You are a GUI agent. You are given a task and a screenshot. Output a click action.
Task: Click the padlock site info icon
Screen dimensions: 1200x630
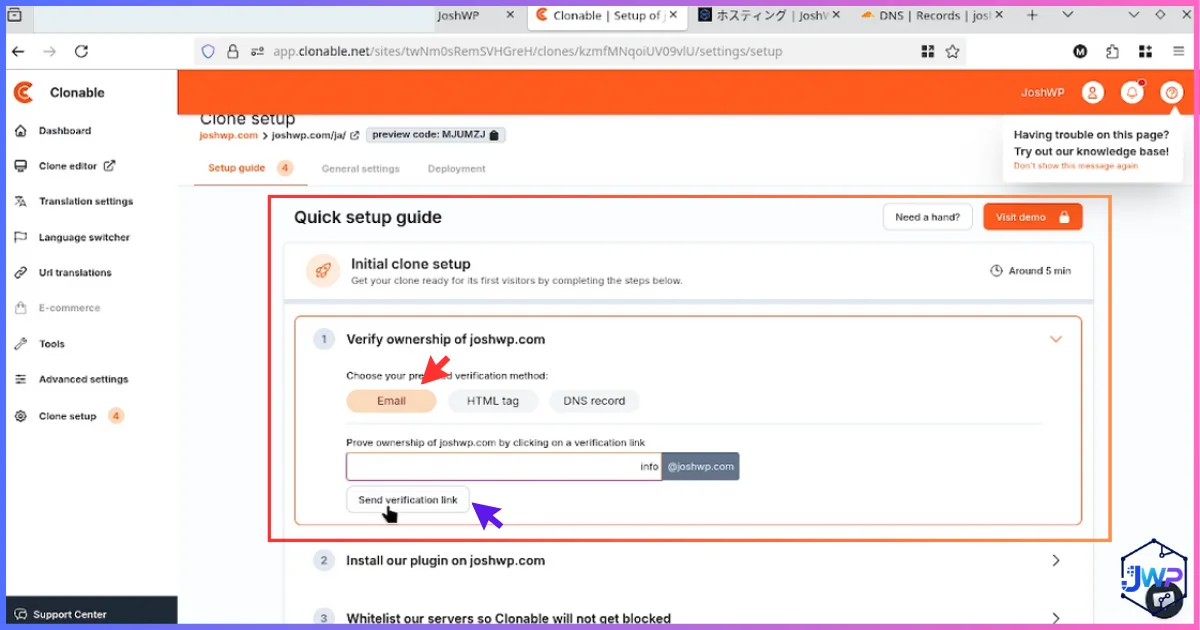coord(233,51)
